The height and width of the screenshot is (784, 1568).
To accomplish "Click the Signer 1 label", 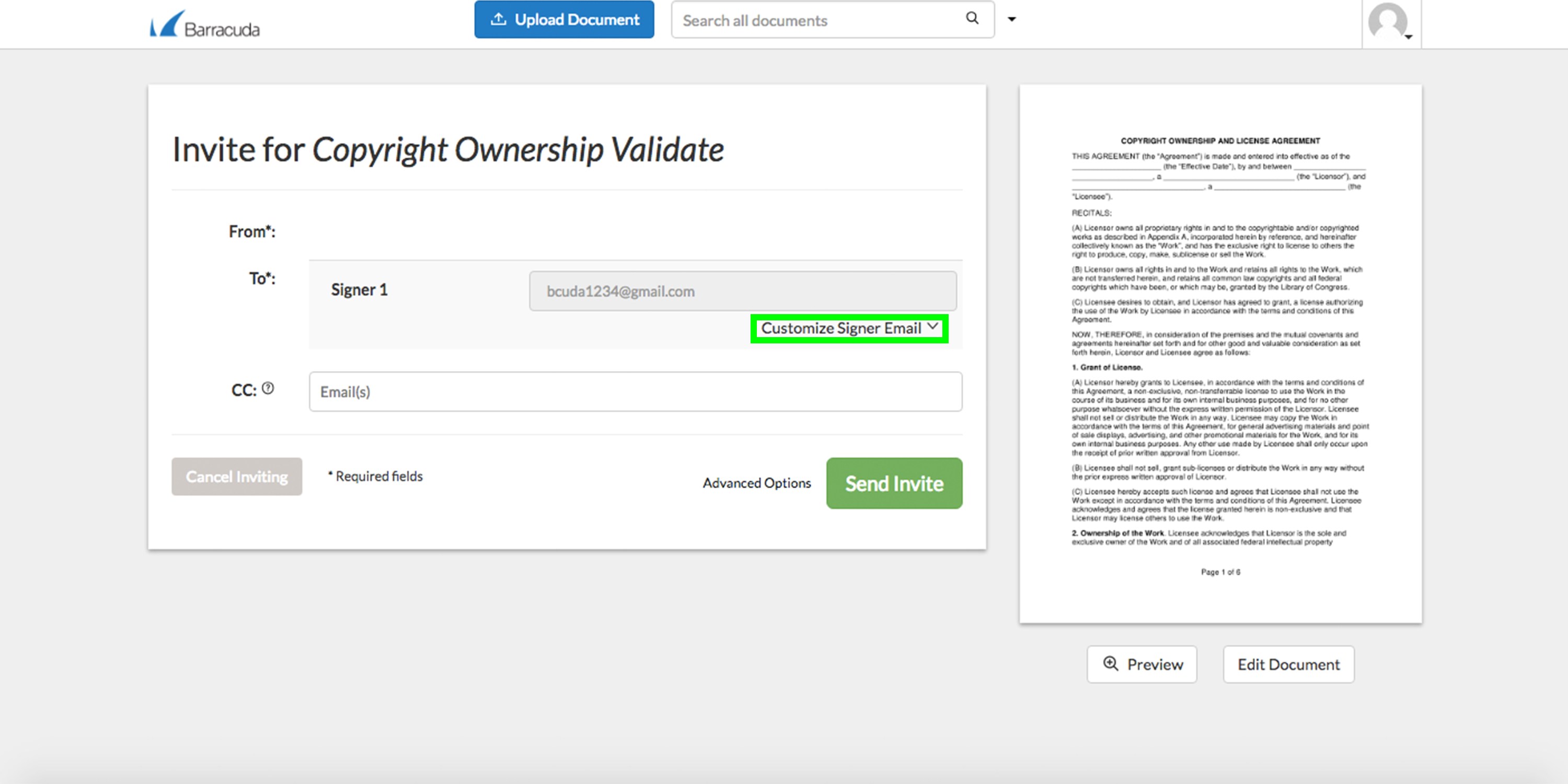I will (x=359, y=290).
